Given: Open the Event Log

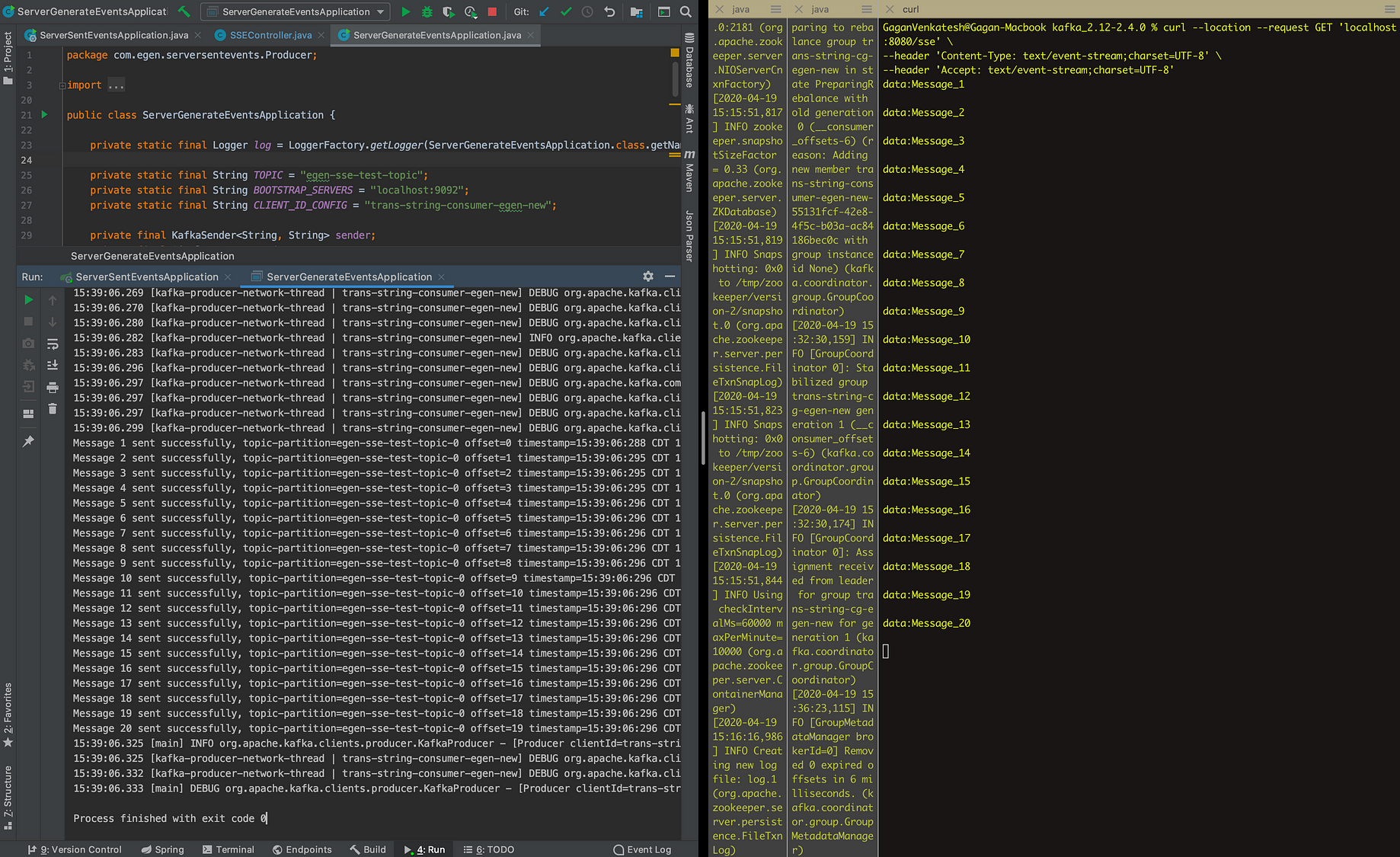Looking at the screenshot, I should [642, 849].
